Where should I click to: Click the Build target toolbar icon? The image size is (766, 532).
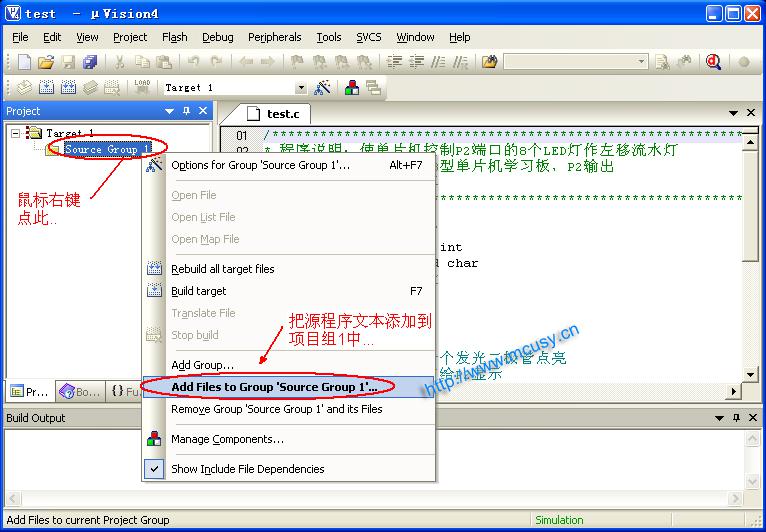point(46,87)
